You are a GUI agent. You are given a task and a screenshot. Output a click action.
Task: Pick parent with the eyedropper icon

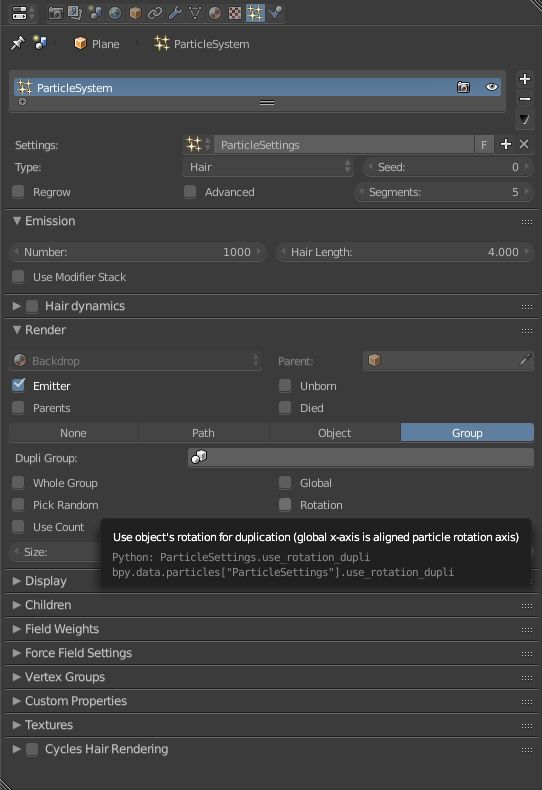525,360
